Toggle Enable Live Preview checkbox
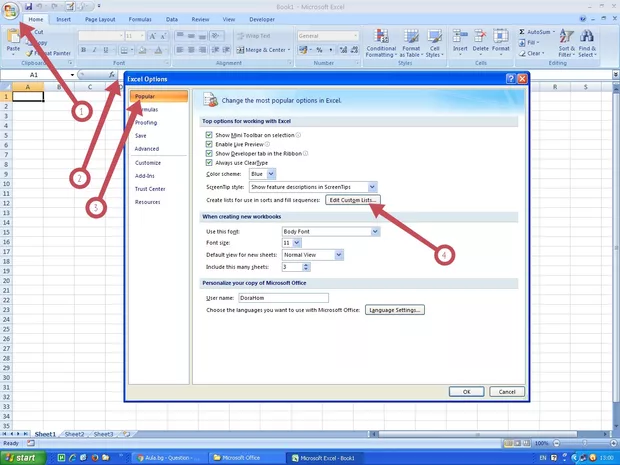This screenshot has width=620, height=465. [x=209, y=144]
